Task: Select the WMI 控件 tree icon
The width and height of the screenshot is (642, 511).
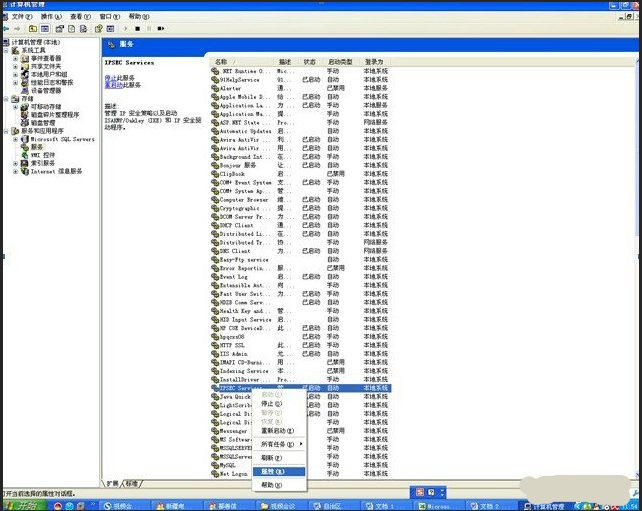Action: click(x=25, y=155)
